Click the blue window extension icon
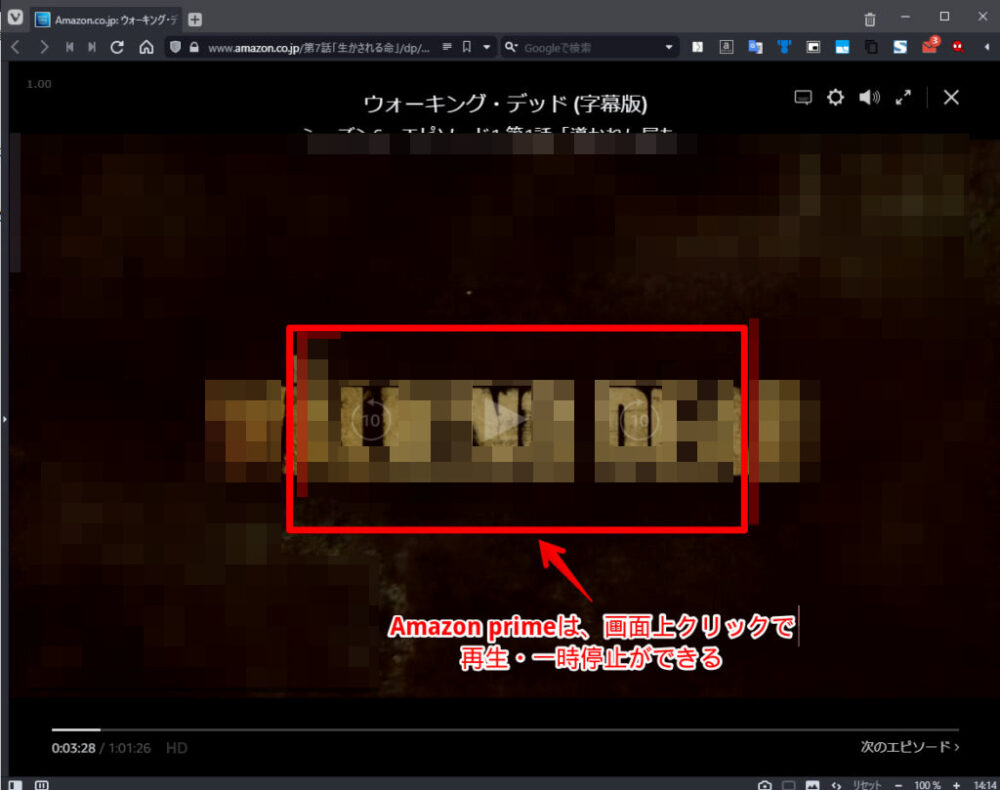The image size is (1000, 790). [x=842, y=47]
